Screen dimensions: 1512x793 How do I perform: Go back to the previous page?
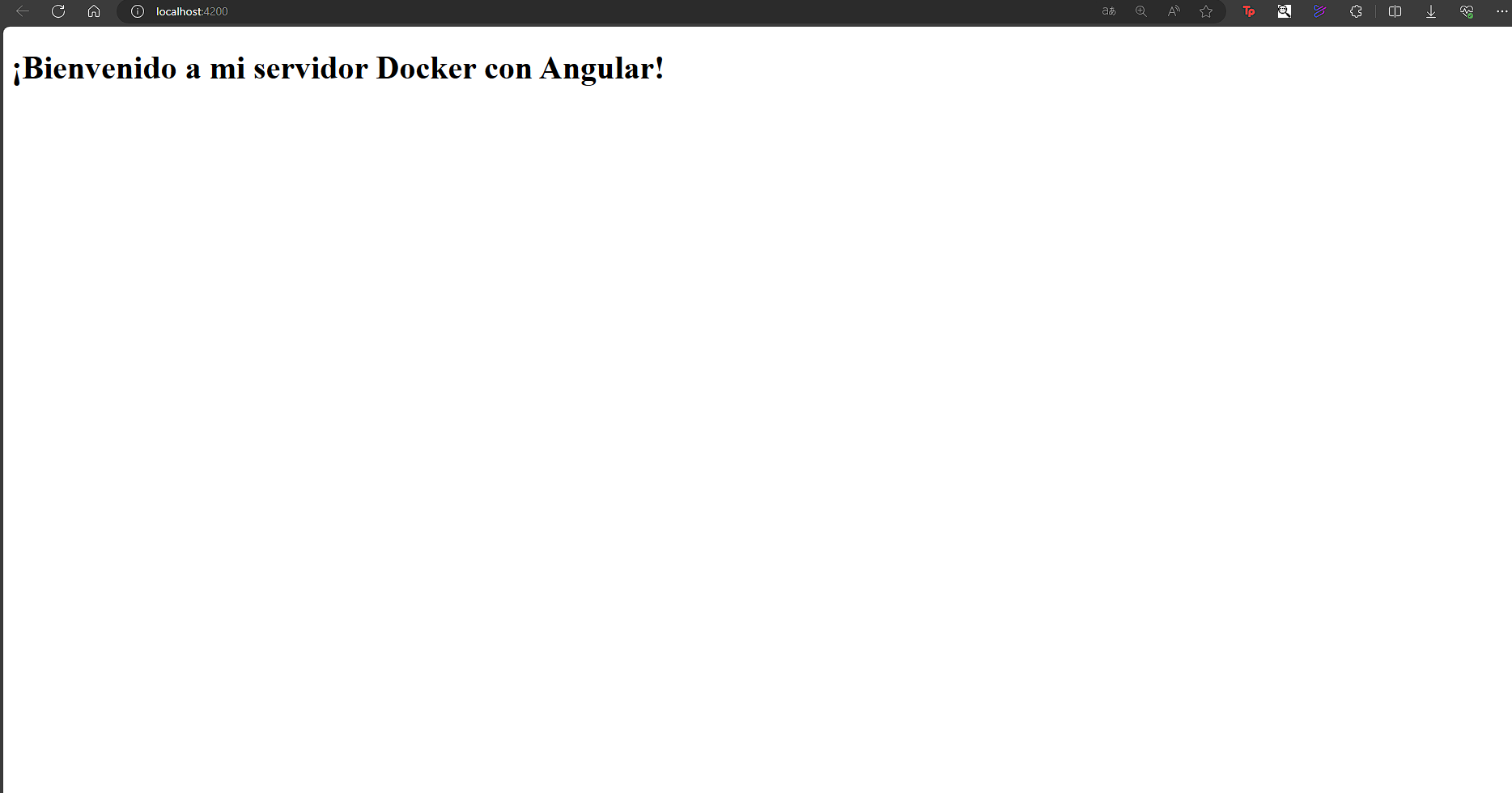23,11
